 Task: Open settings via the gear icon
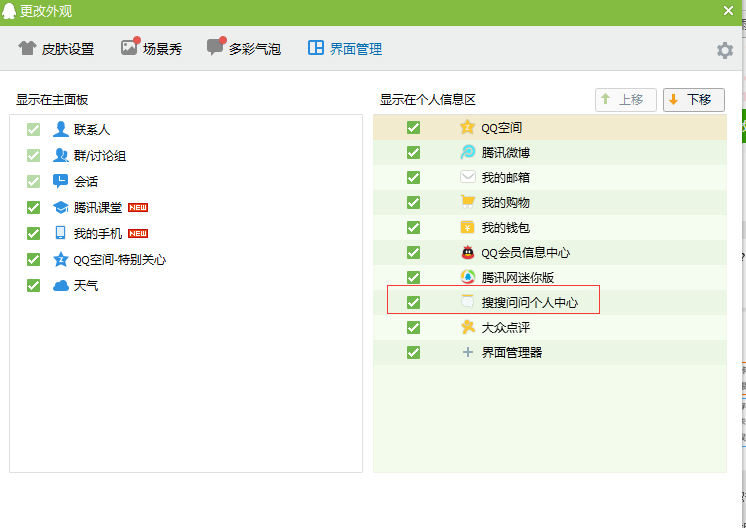click(725, 50)
